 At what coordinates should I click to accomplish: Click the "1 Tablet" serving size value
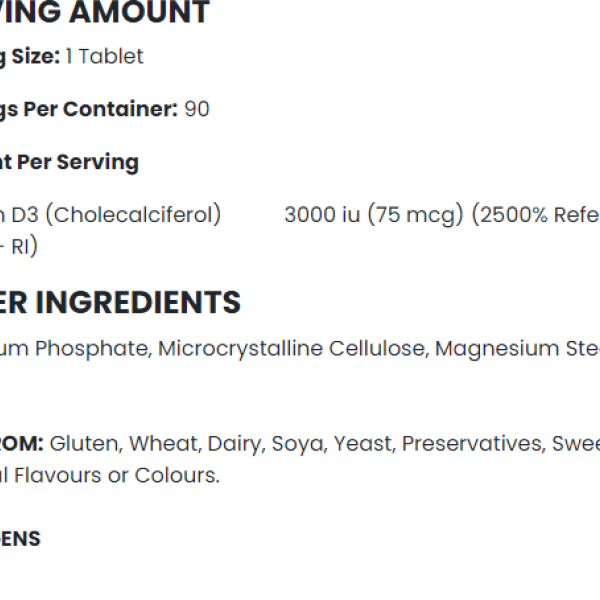click(x=104, y=57)
